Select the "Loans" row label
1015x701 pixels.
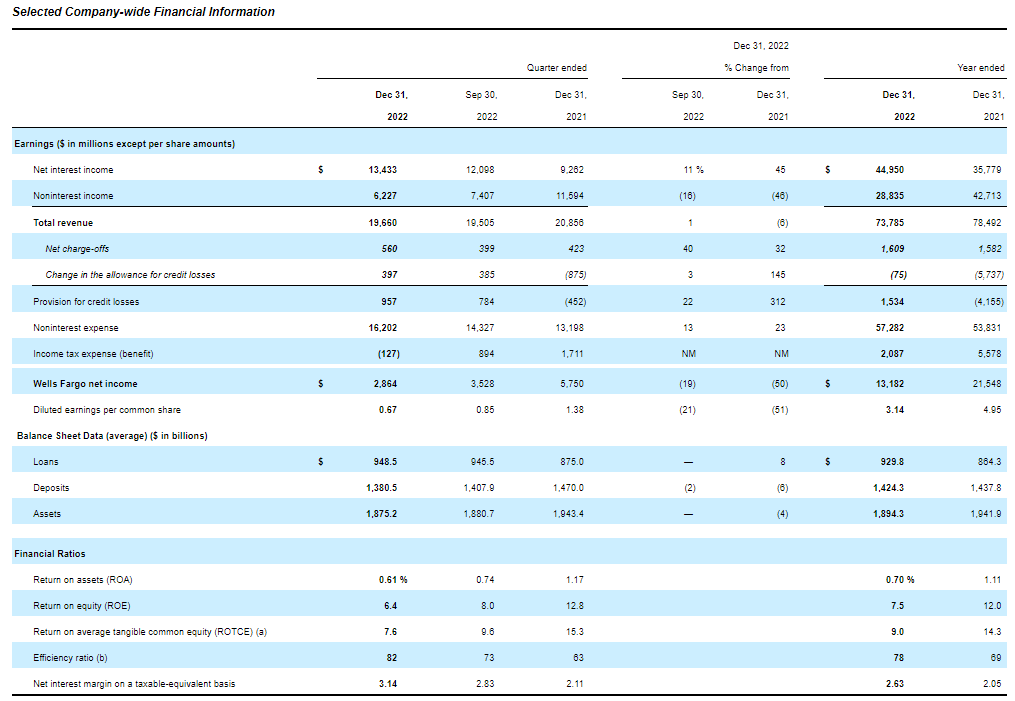click(46, 462)
